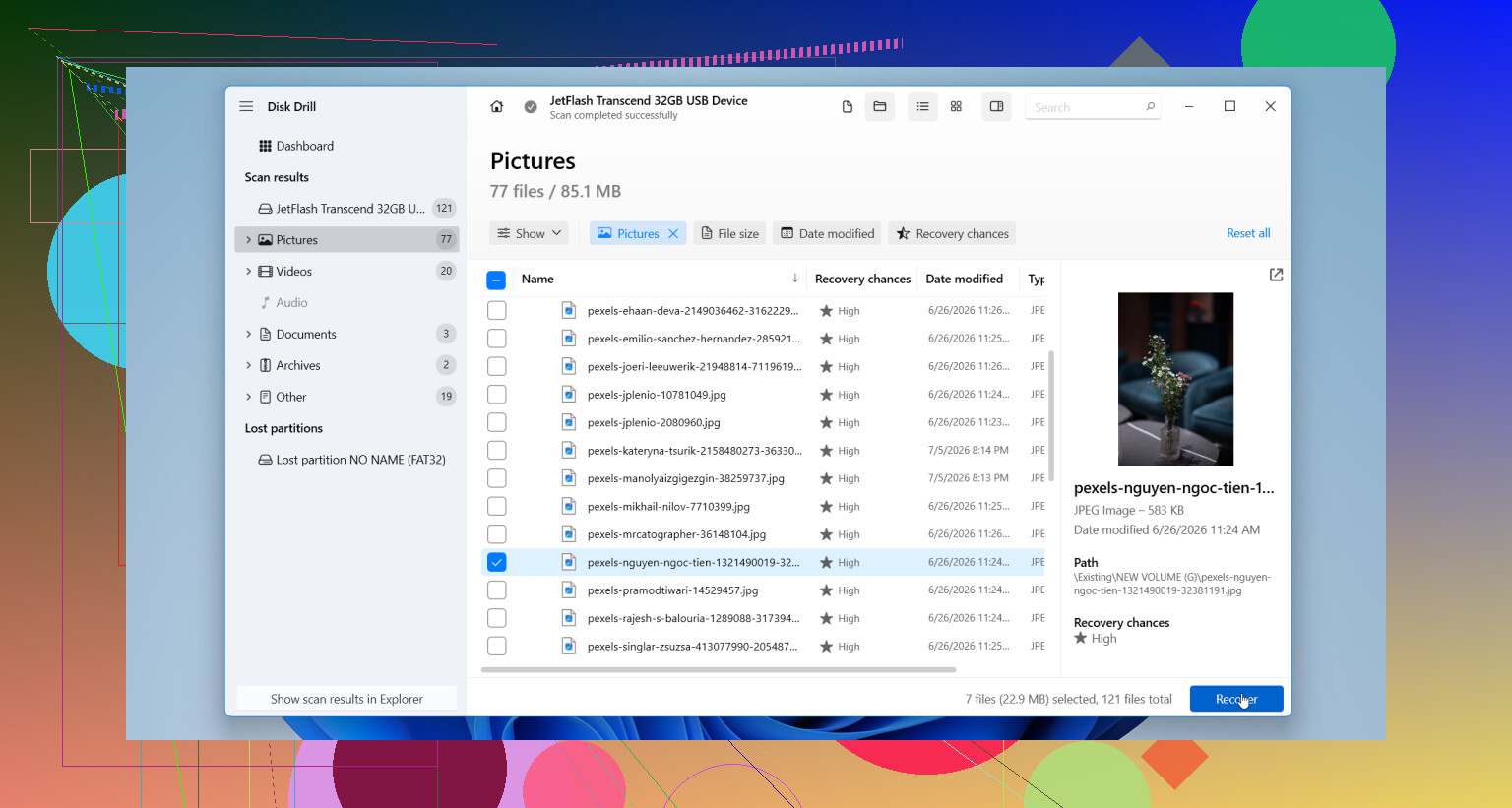Screen dimensions: 1512x808
Task: Select Dashboard in the sidebar
Action: (346, 146)
